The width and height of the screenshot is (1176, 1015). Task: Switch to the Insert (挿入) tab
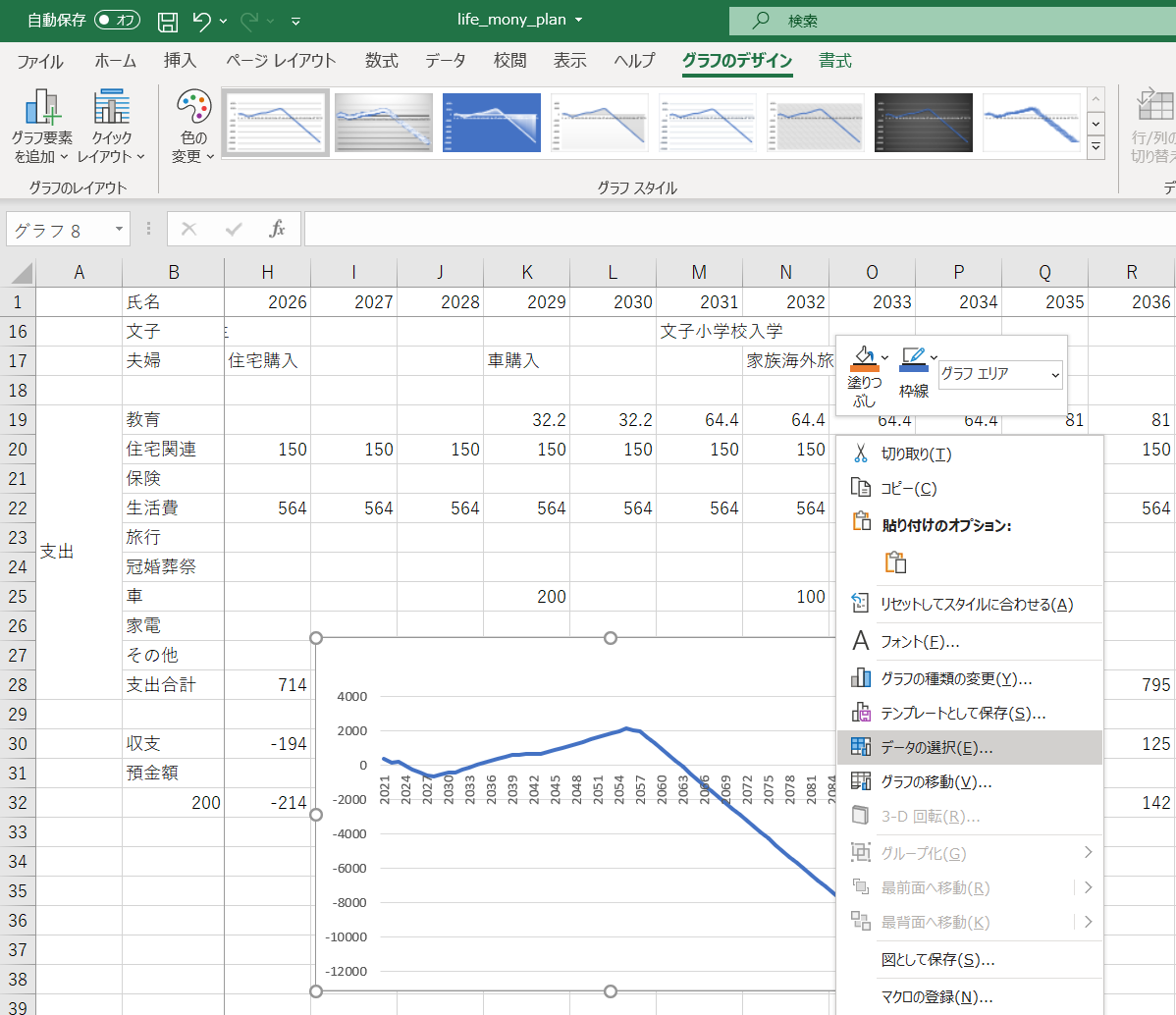(x=180, y=61)
